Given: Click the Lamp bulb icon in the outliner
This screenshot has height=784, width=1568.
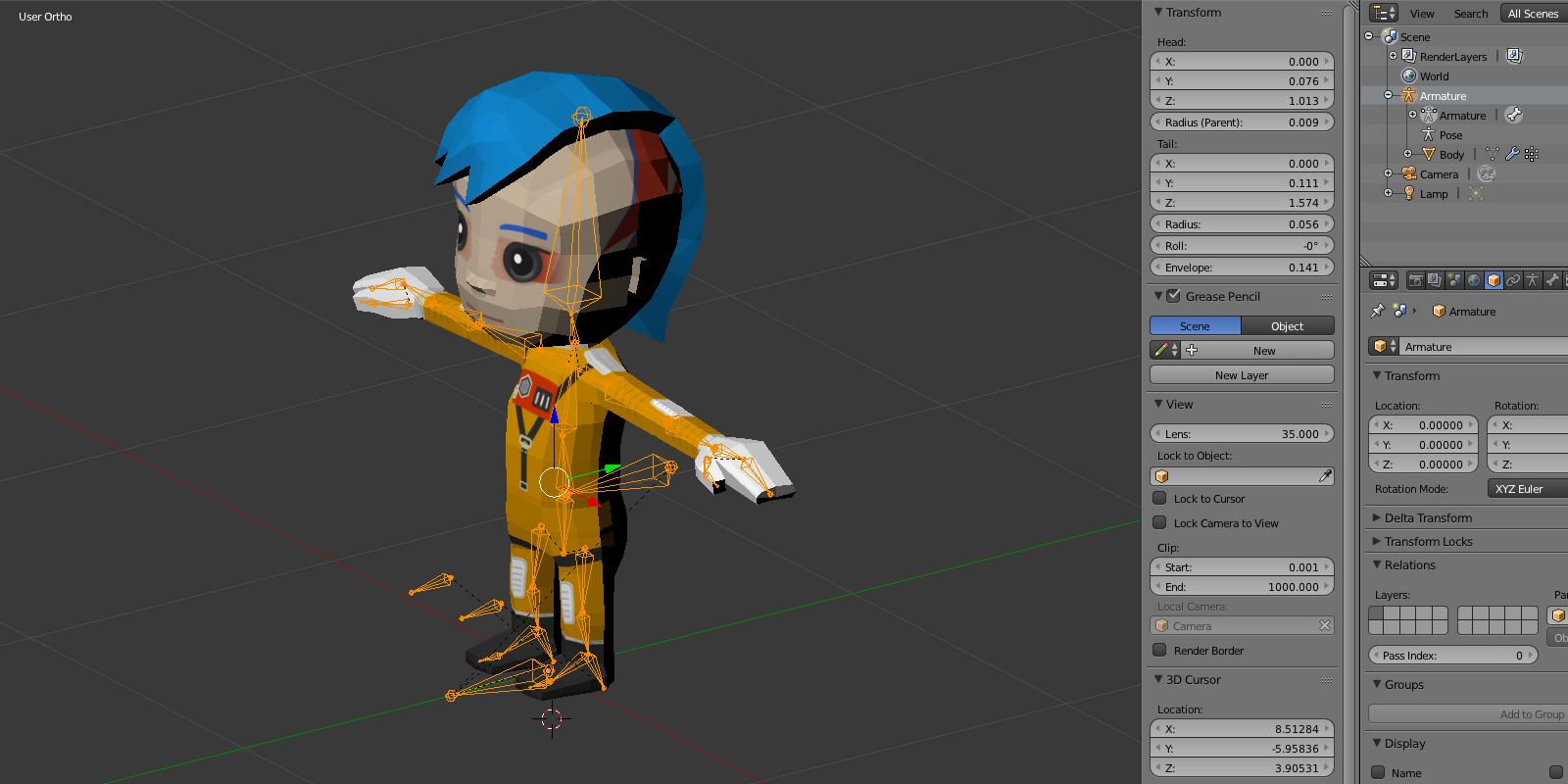Looking at the screenshot, I should tap(1409, 193).
